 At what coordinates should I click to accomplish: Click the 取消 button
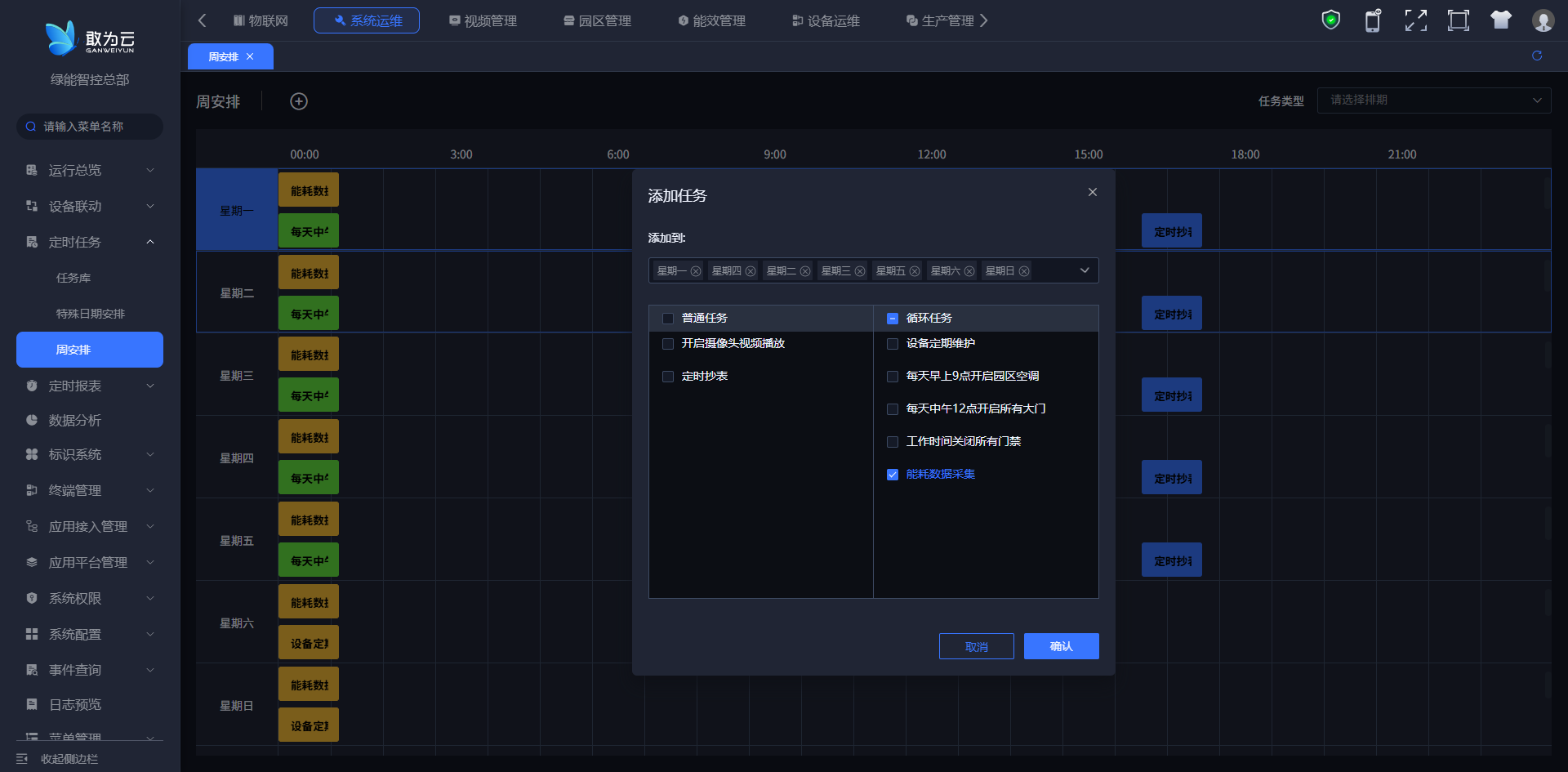(976, 646)
